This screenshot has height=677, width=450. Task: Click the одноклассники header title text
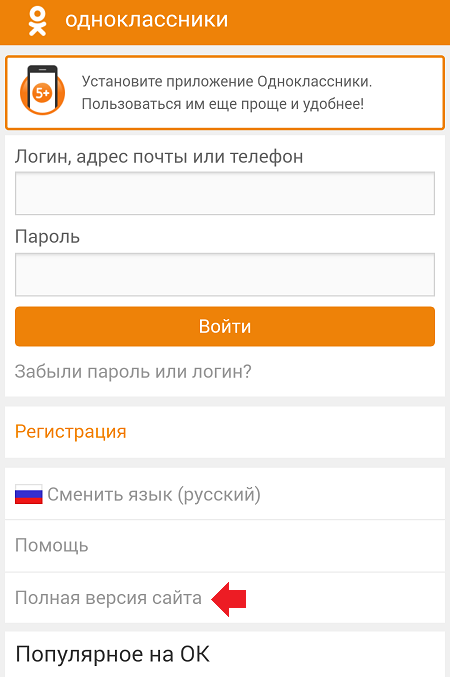click(146, 20)
